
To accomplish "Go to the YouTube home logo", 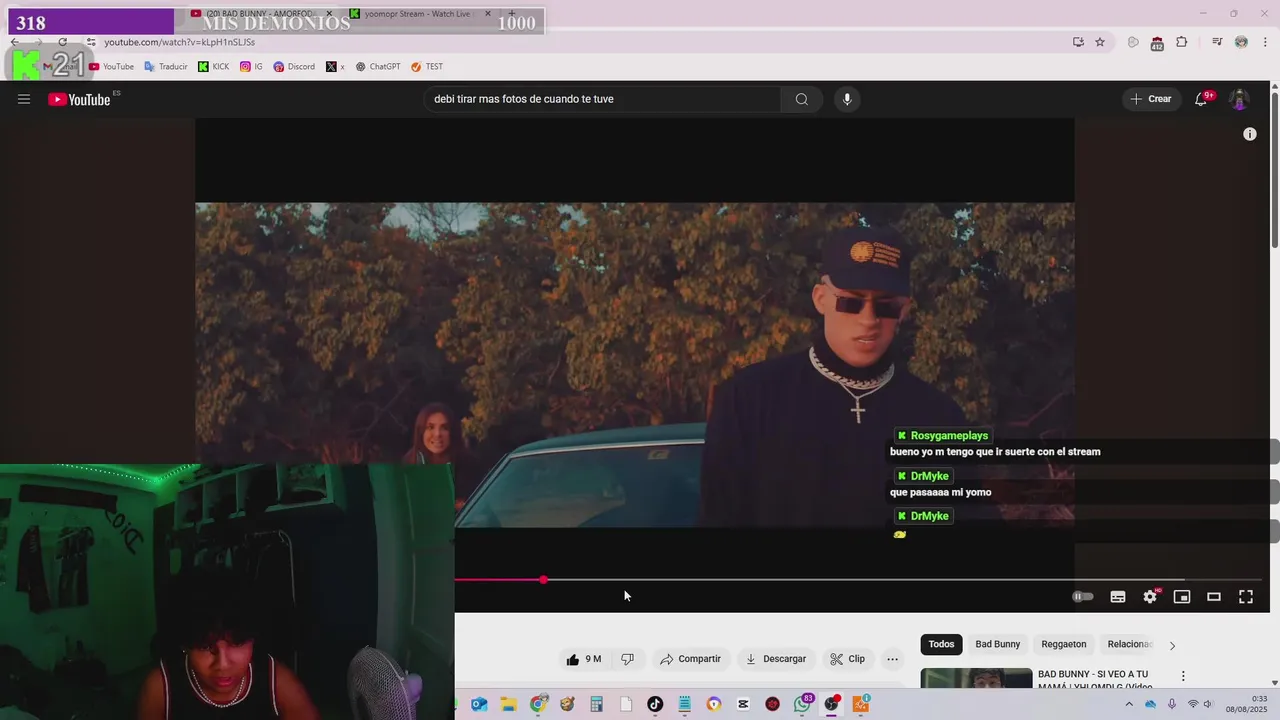I will click(x=80, y=99).
